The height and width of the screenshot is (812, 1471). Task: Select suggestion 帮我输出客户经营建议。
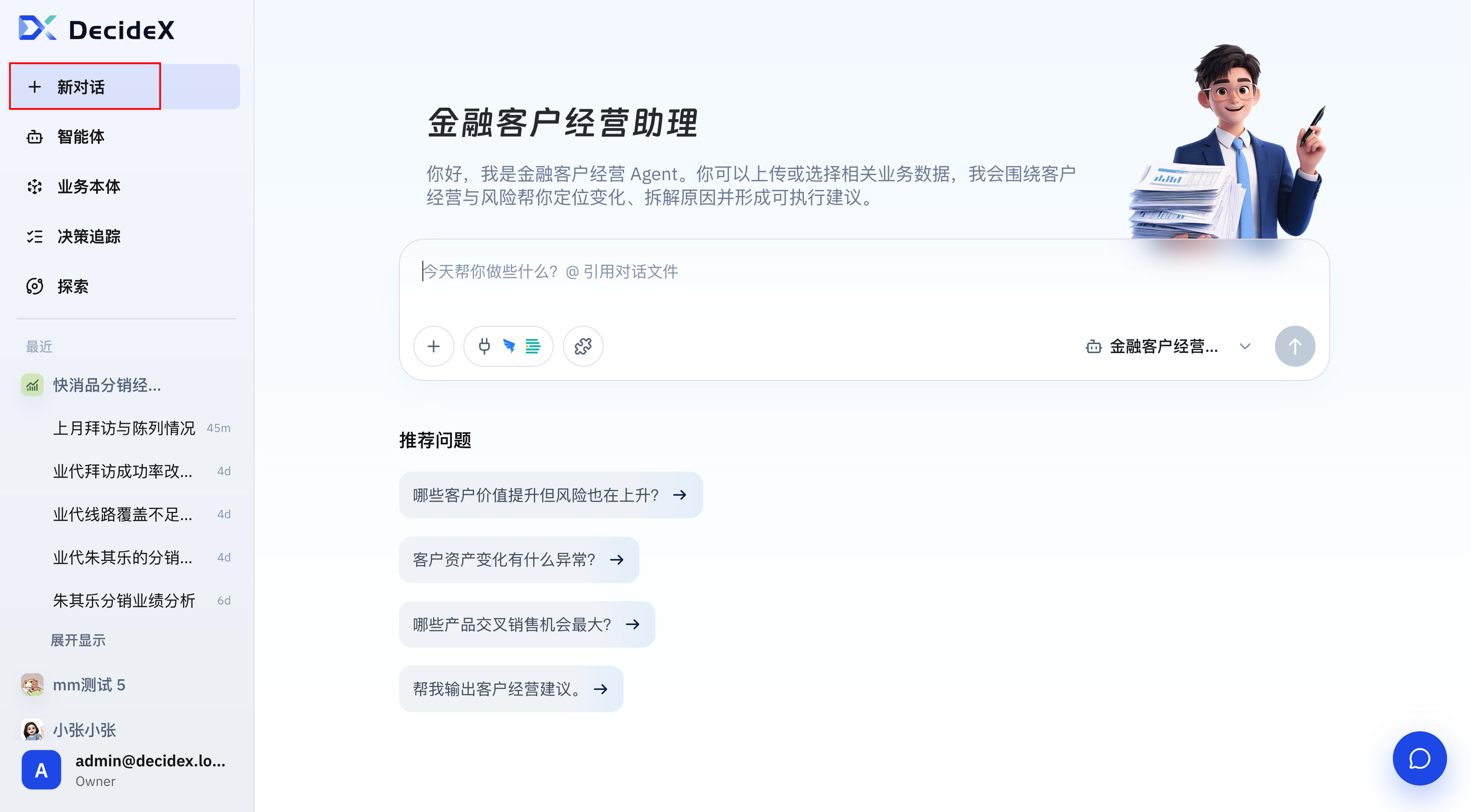[x=511, y=689]
